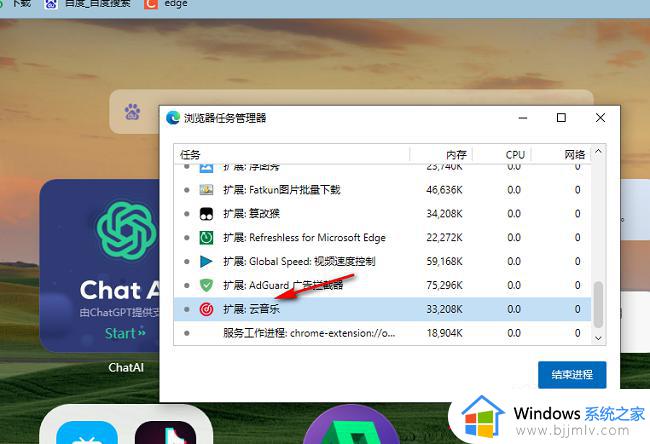This screenshot has width=650, height=444.
Task: Open the ChatAI shortcut label
Action: [x=126, y=367]
